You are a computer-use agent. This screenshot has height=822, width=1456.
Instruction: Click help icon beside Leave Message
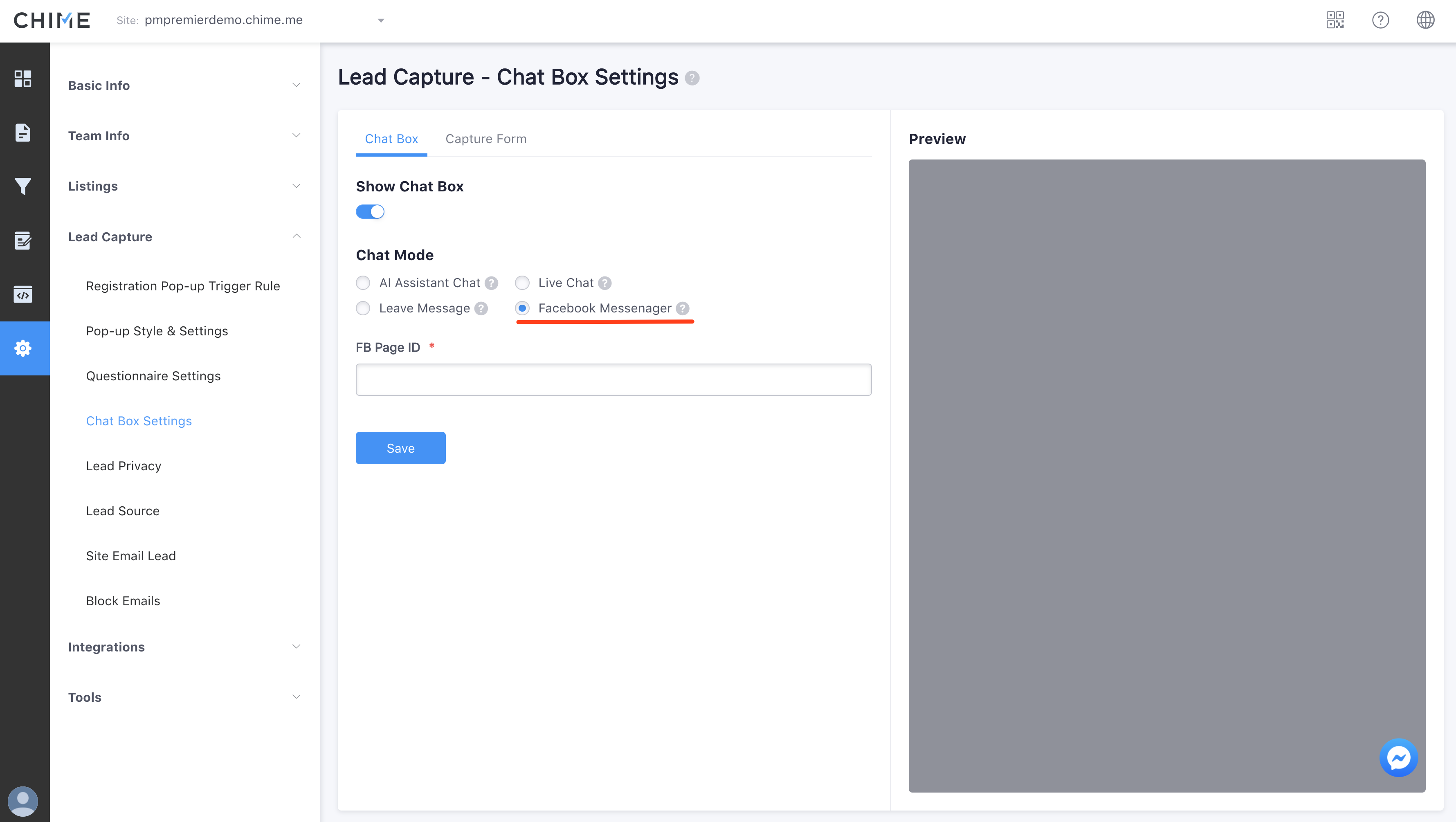click(481, 309)
